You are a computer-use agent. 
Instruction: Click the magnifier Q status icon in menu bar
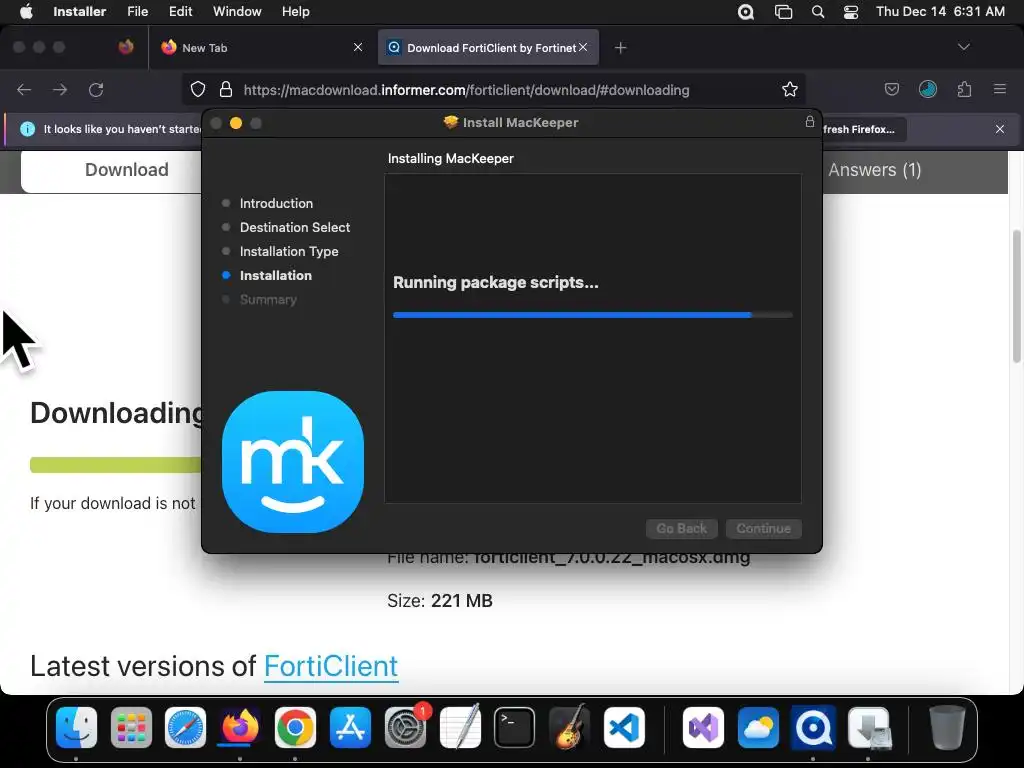point(746,12)
